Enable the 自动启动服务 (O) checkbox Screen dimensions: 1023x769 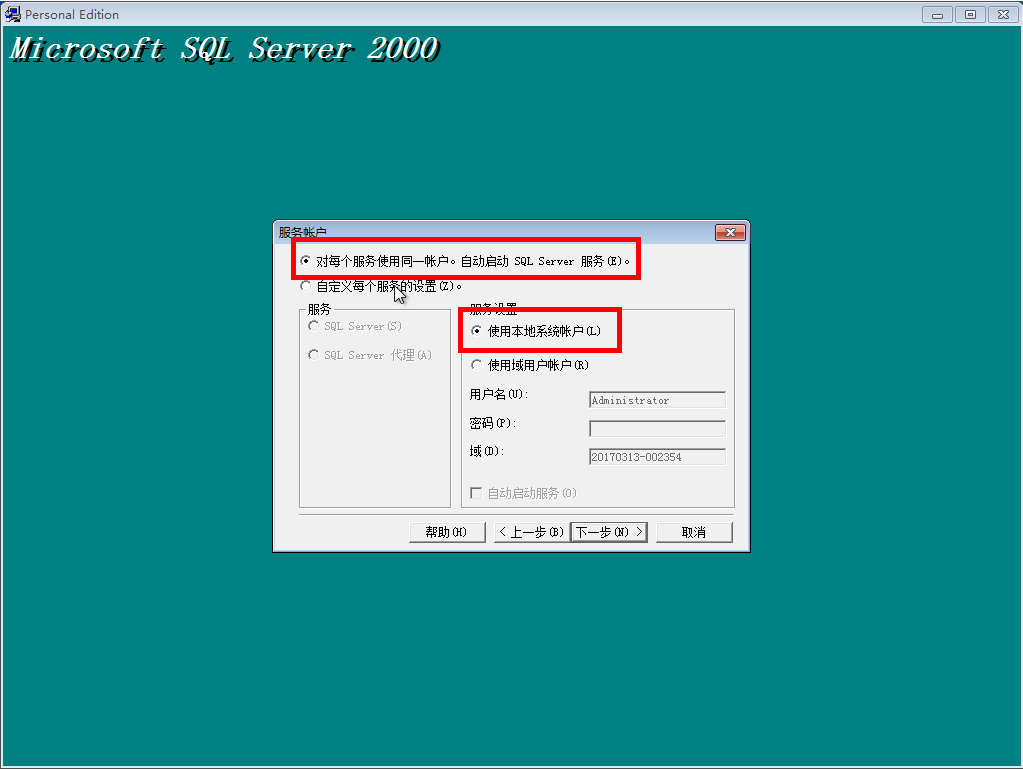476,493
